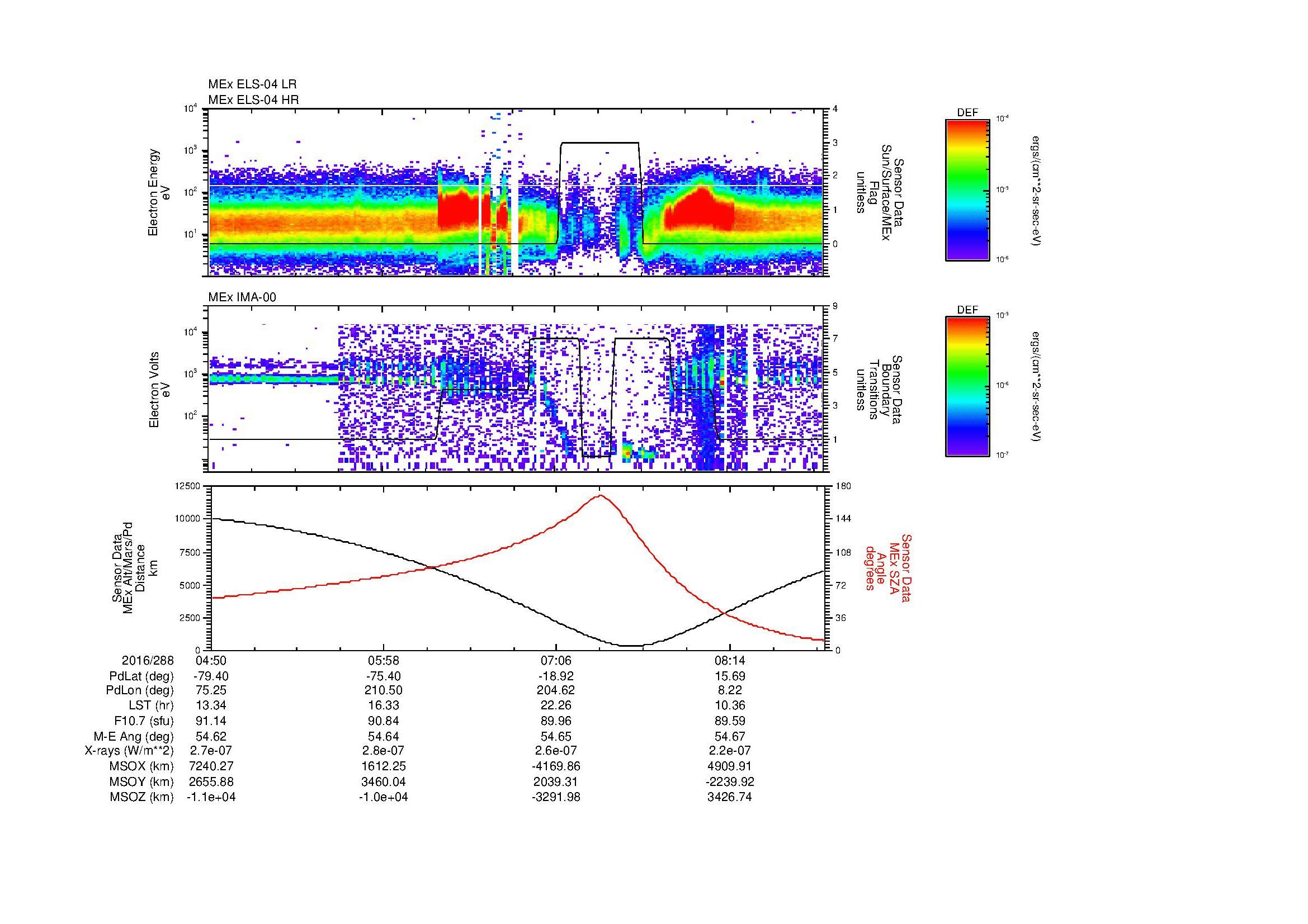Click the MSOX value '-4169.86'
The height and width of the screenshot is (924, 1308).
(x=556, y=766)
